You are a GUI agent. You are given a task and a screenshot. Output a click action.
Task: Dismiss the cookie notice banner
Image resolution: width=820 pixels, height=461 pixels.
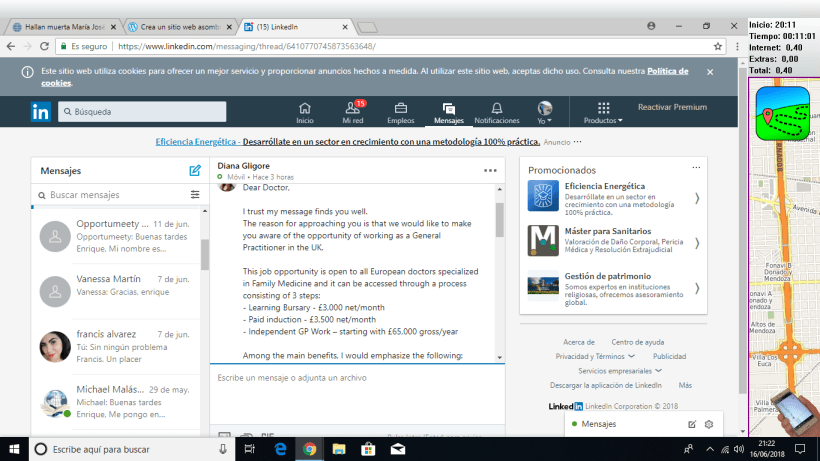710,72
